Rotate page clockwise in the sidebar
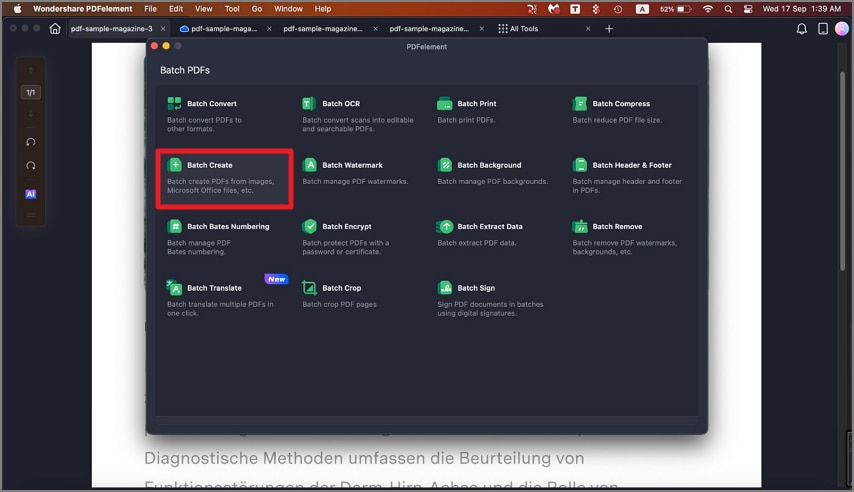Image resolution: width=854 pixels, height=492 pixels. (30, 166)
